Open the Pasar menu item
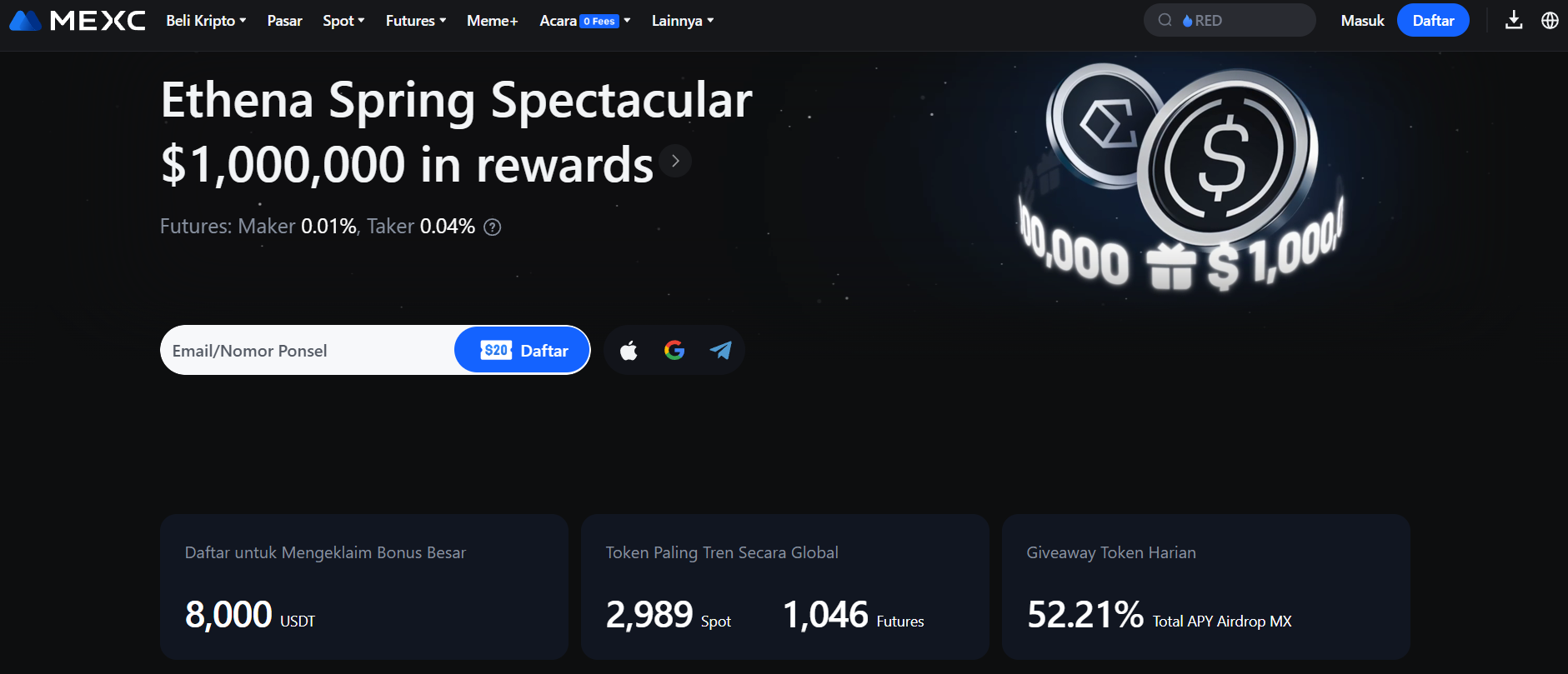 [284, 20]
